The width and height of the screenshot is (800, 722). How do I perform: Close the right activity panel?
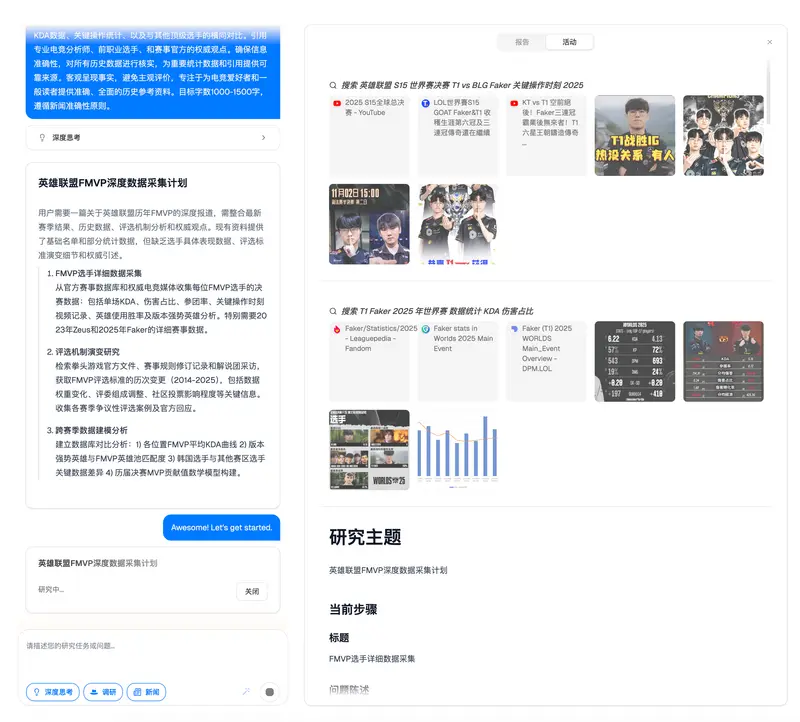[x=769, y=42]
